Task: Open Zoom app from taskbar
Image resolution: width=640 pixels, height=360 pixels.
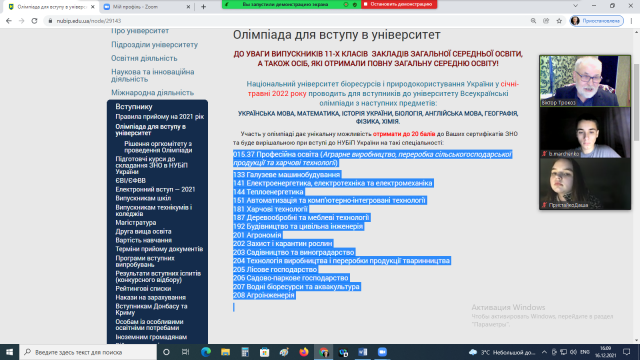Action: pyautogui.click(x=382, y=352)
